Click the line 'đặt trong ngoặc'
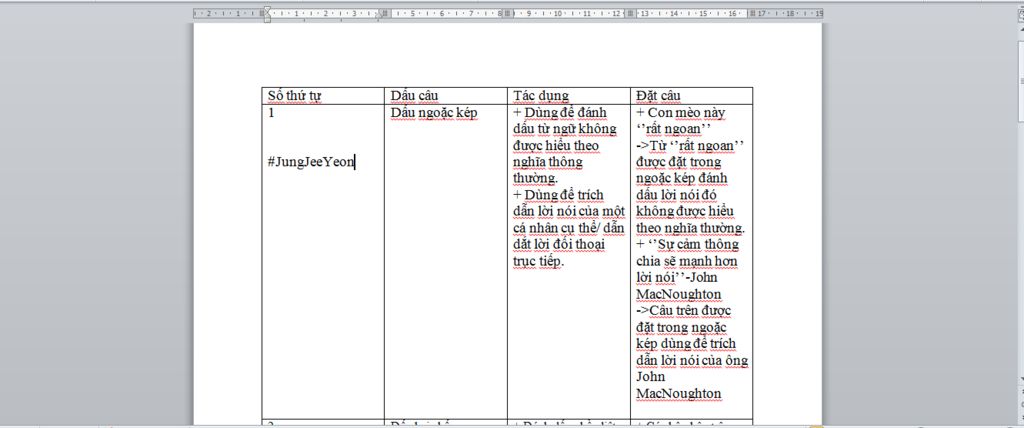1024x428 pixels. [682, 327]
